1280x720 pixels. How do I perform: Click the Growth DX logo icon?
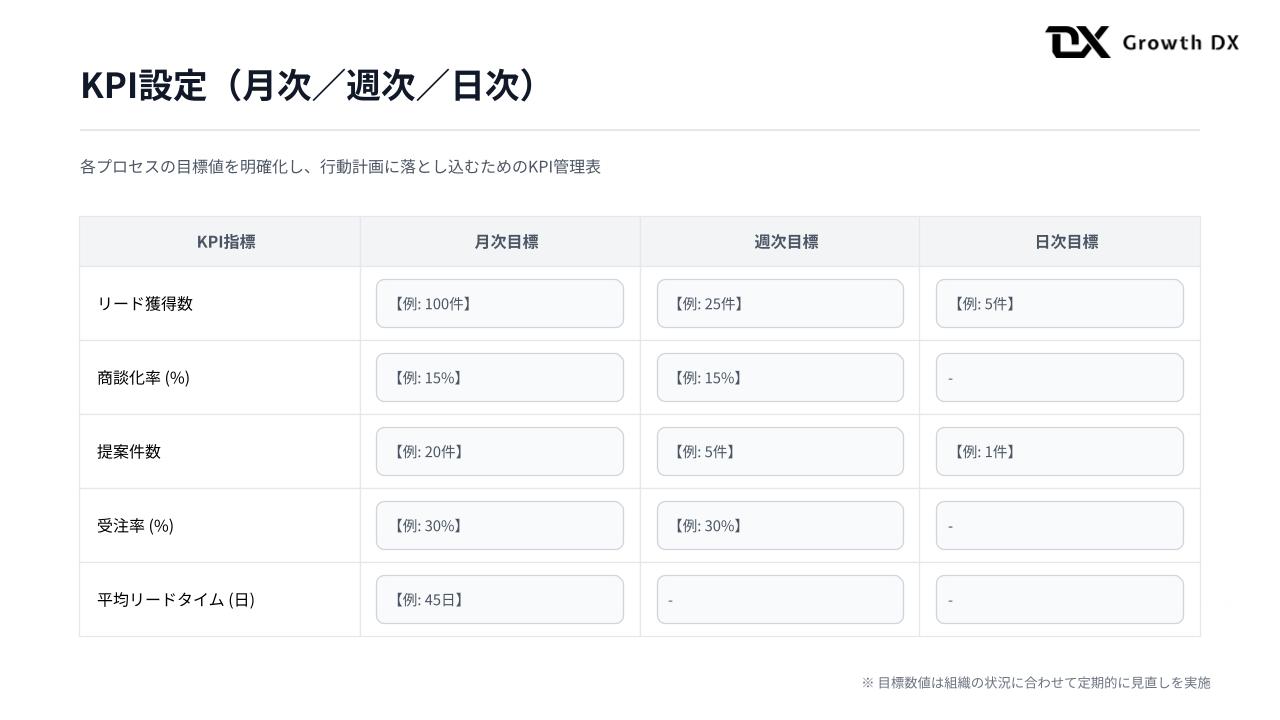[1077, 42]
